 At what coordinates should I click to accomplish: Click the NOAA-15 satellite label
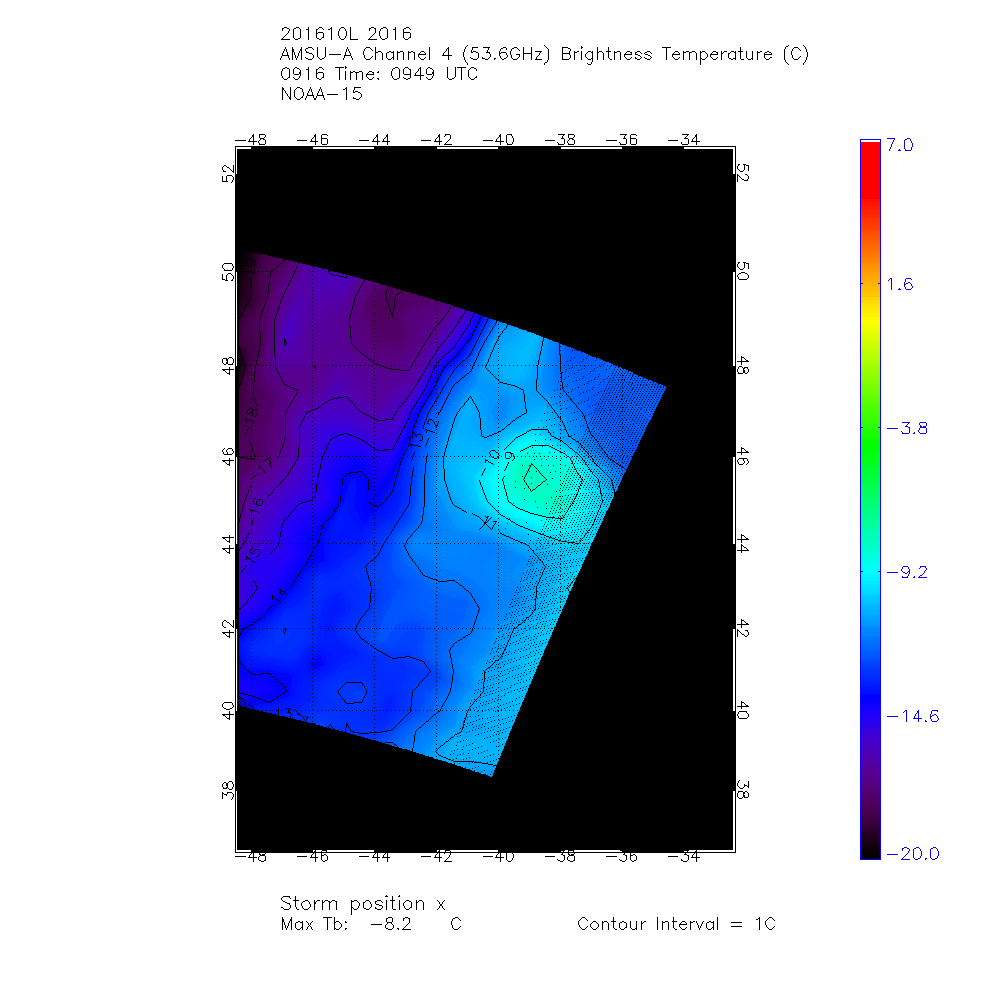pyautogui.click(x=322, y=95)
